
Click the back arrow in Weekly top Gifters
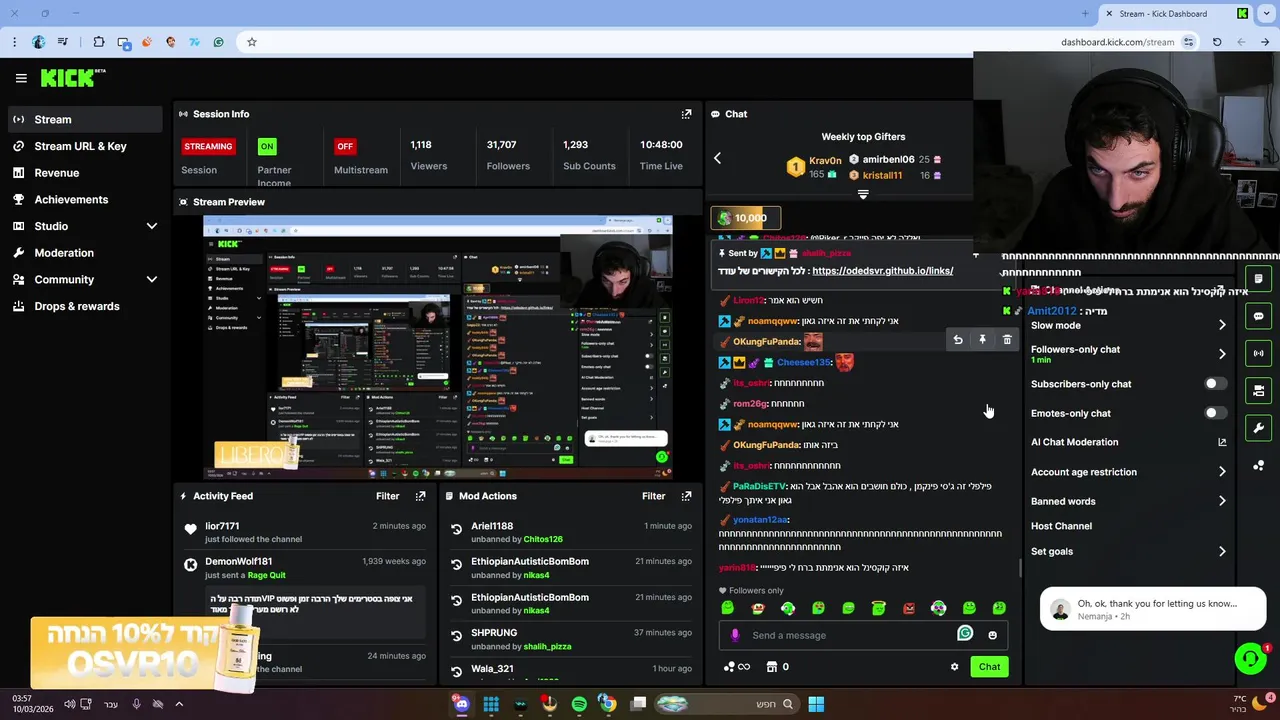[x=717, y=158]
